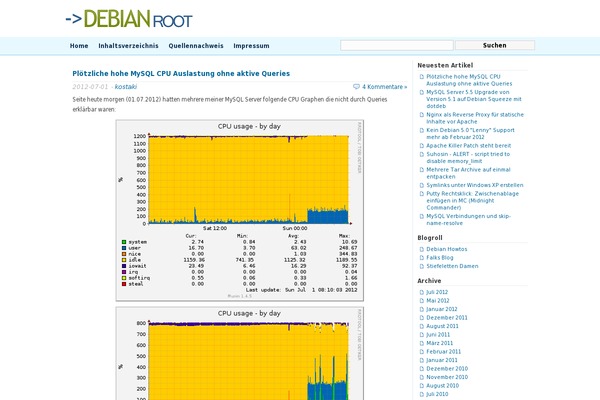Viewport: 600px width, 400px height.
Task: Open Nginx als Reverse Proxy article
Action: (475, 118)
